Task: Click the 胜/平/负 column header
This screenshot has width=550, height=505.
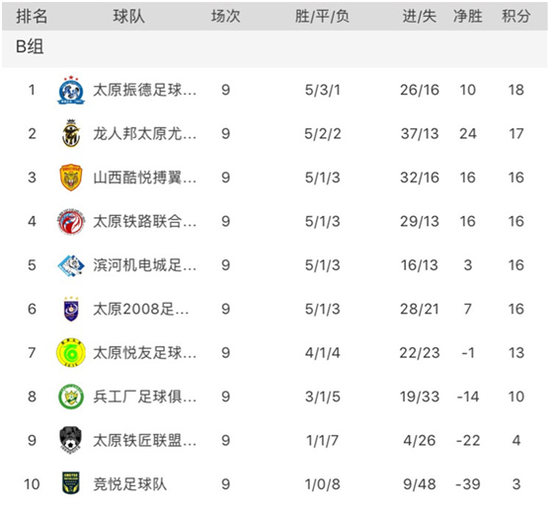Action: pyautogui.click(x=322, y=16)
